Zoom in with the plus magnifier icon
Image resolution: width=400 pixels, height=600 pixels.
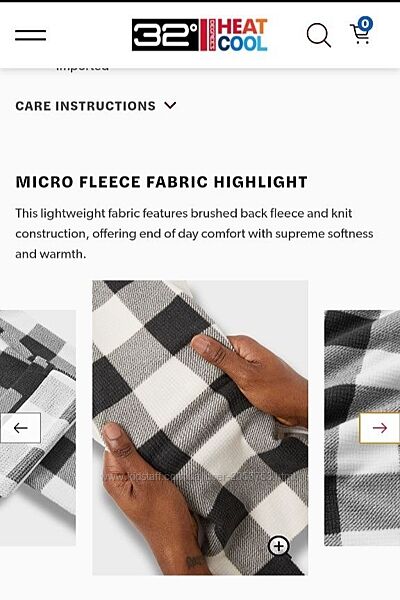click(279, 546)
